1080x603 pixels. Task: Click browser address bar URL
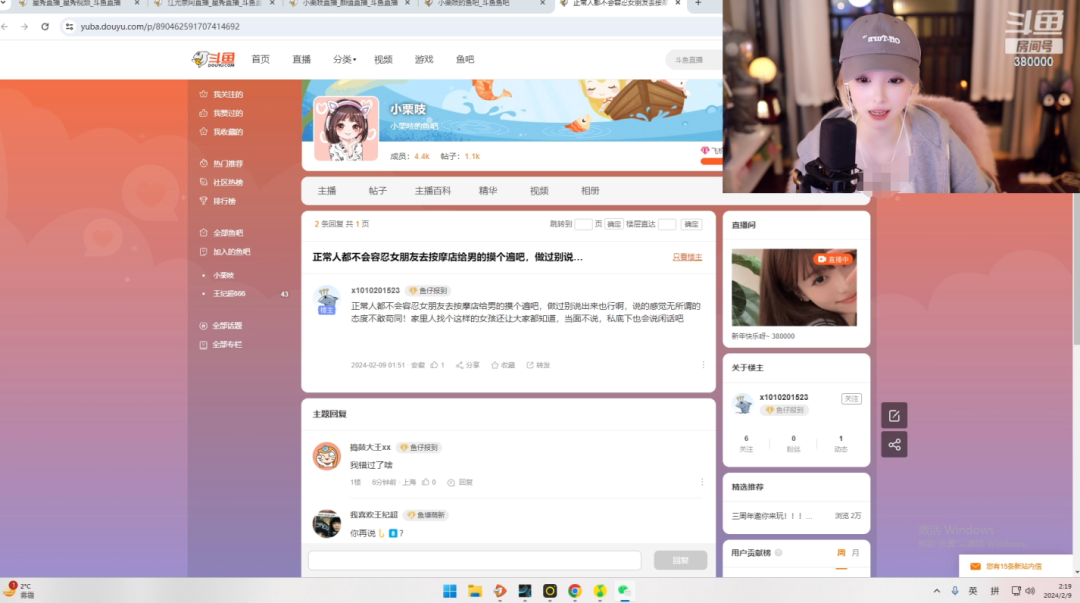160,26
